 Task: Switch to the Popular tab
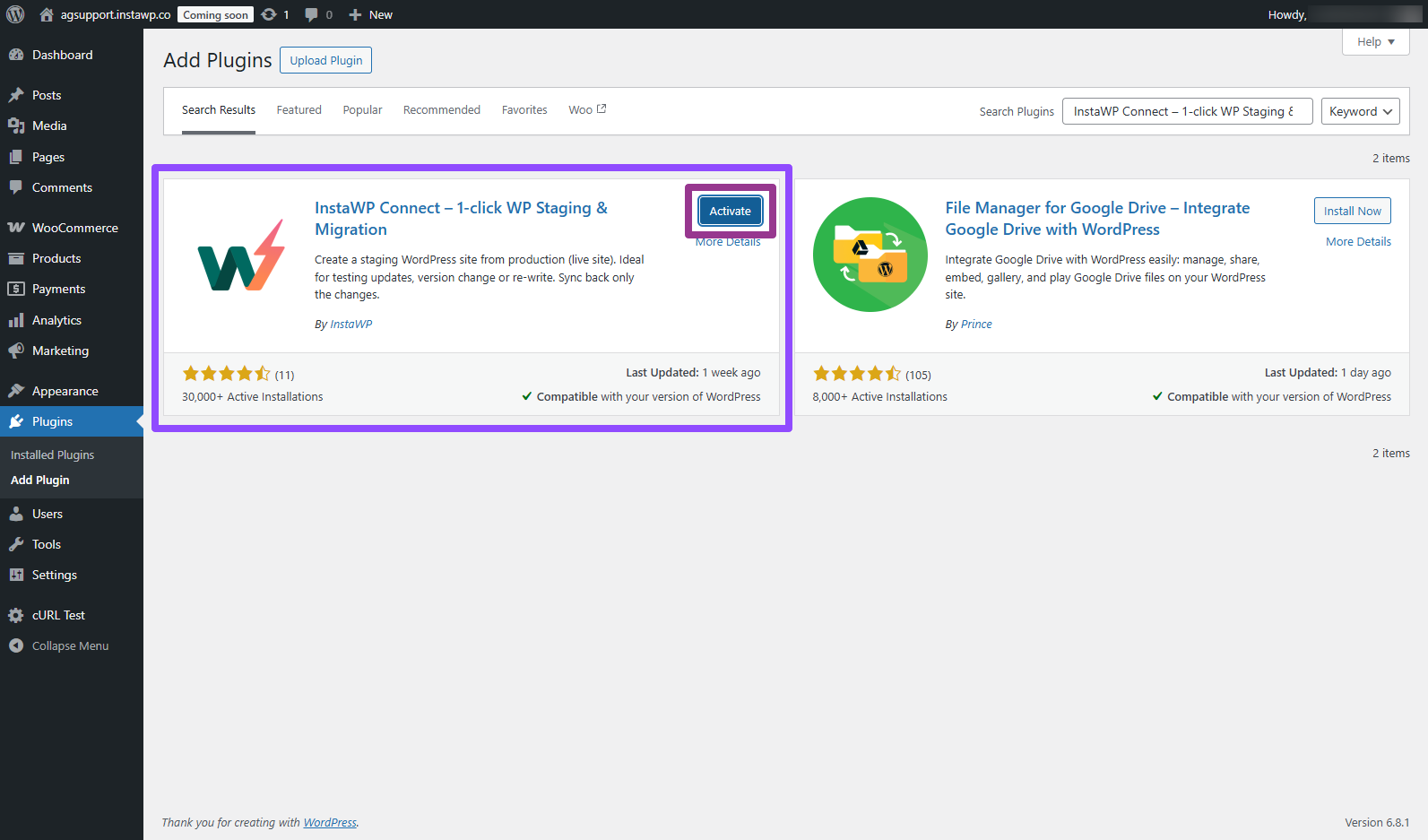[x=362, y=110]
